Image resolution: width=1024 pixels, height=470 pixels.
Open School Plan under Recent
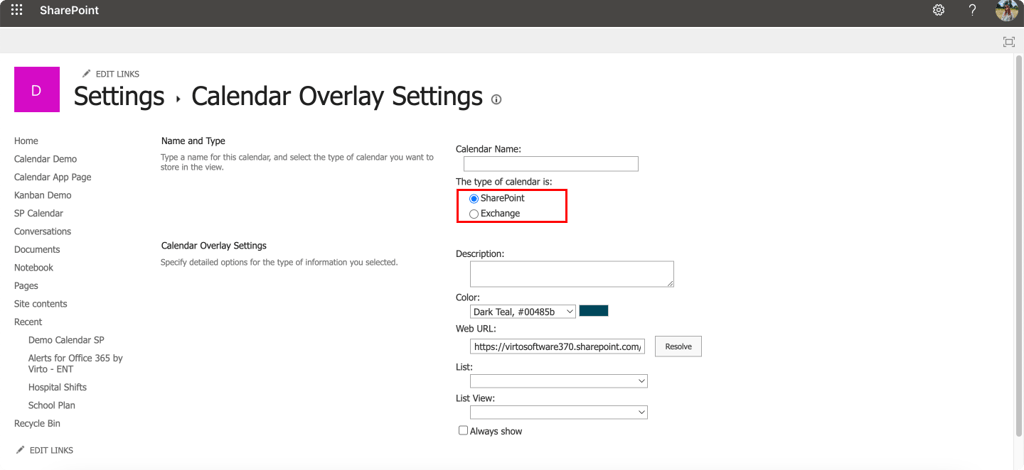pos(52,405)
